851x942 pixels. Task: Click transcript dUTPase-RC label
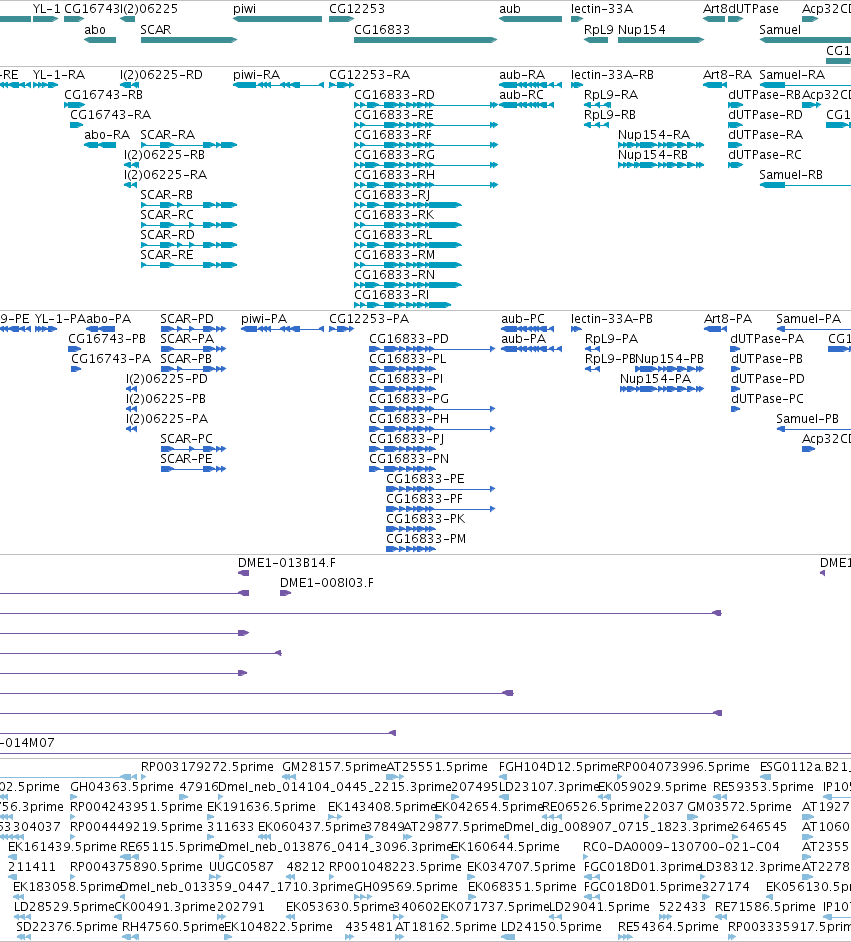765,155
